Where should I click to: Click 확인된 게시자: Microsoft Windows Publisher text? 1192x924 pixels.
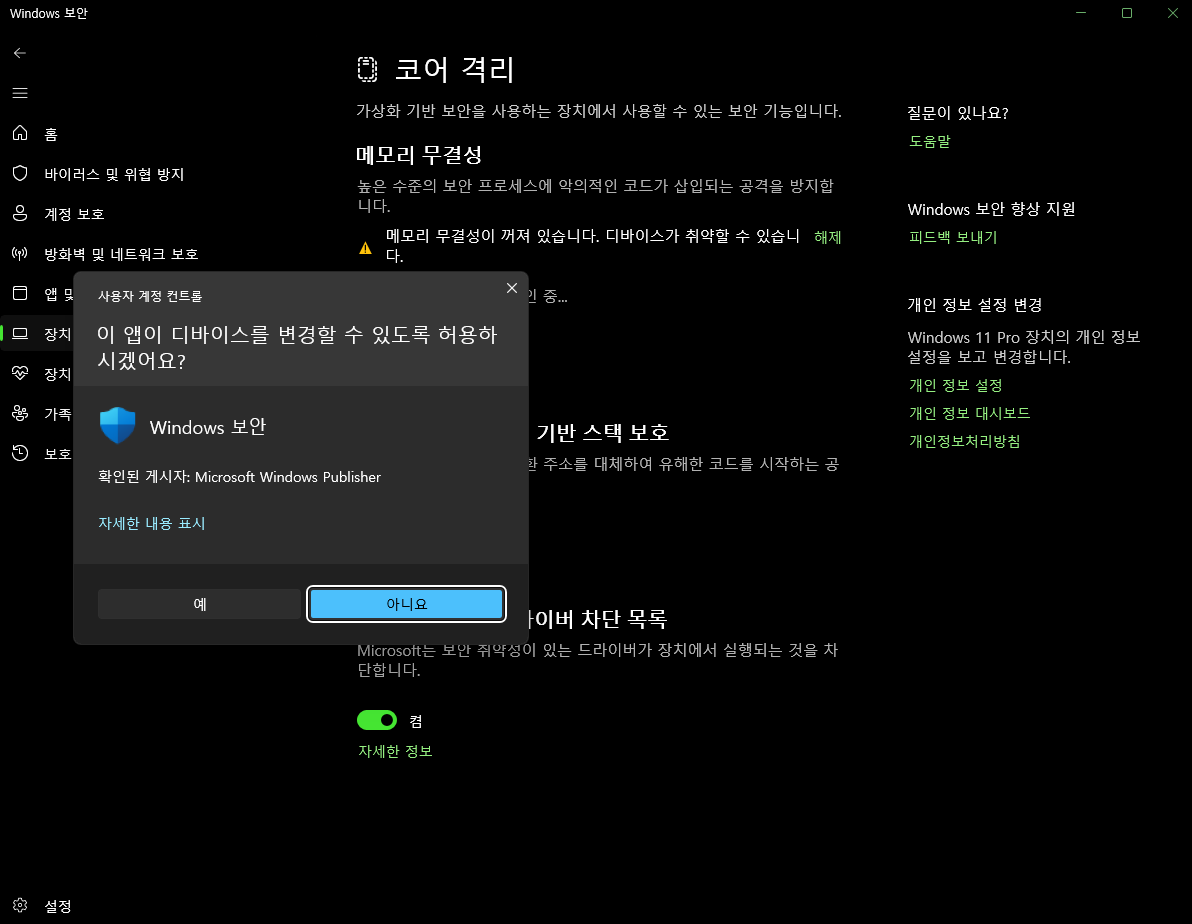(x=239, y=477)
